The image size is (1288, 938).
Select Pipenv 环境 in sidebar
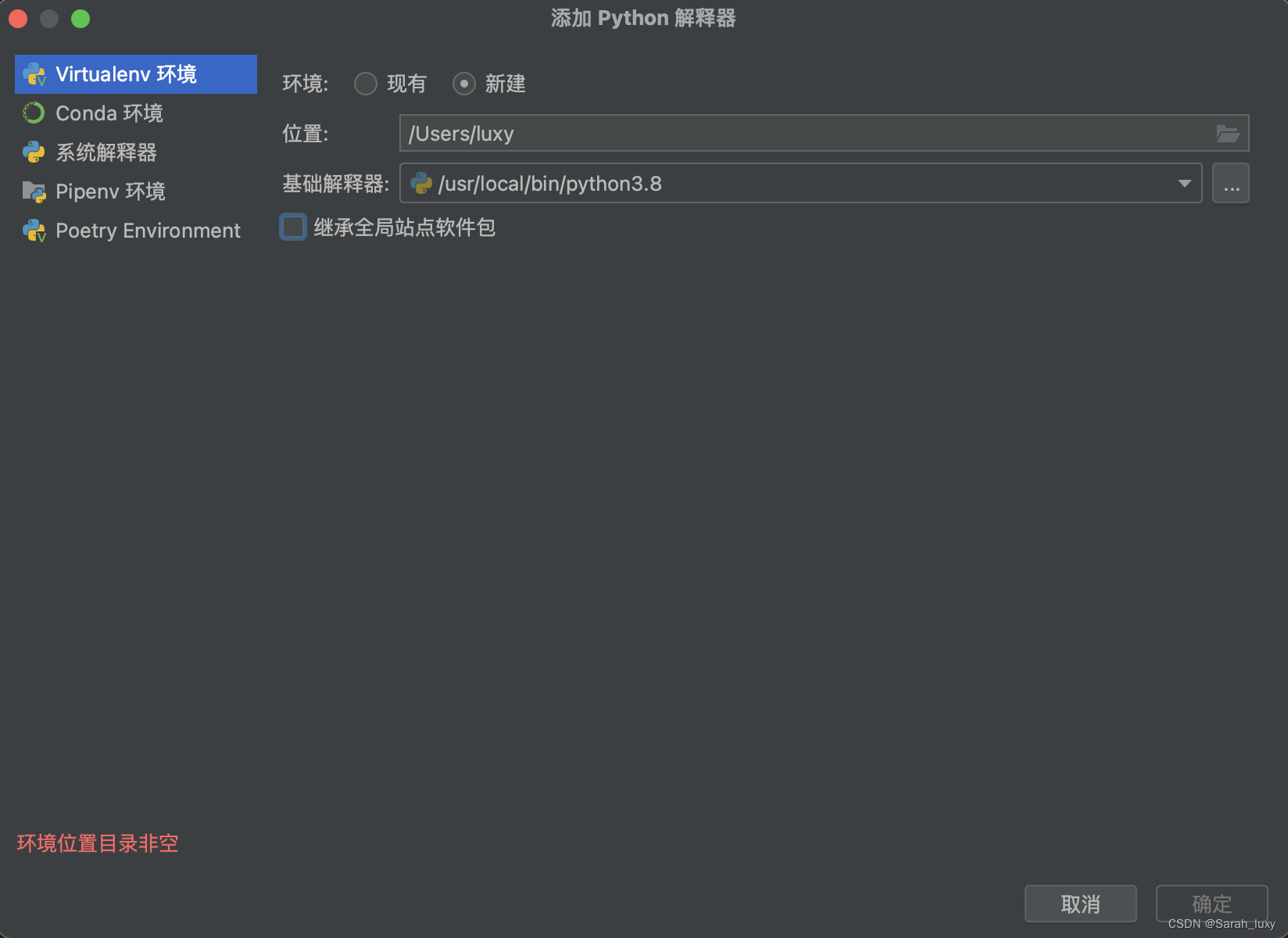tap(136, 192)
